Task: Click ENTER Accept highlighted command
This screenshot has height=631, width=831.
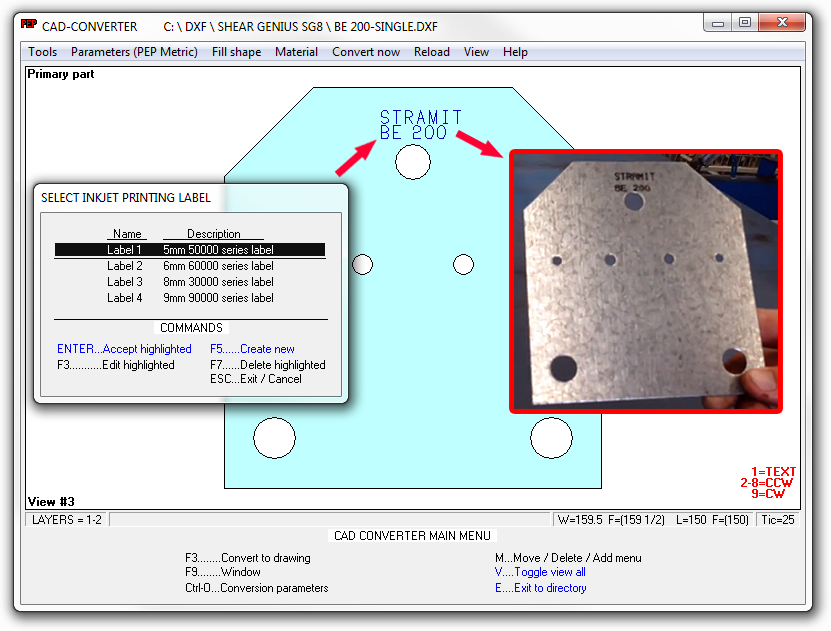Action: pos(124,349)
